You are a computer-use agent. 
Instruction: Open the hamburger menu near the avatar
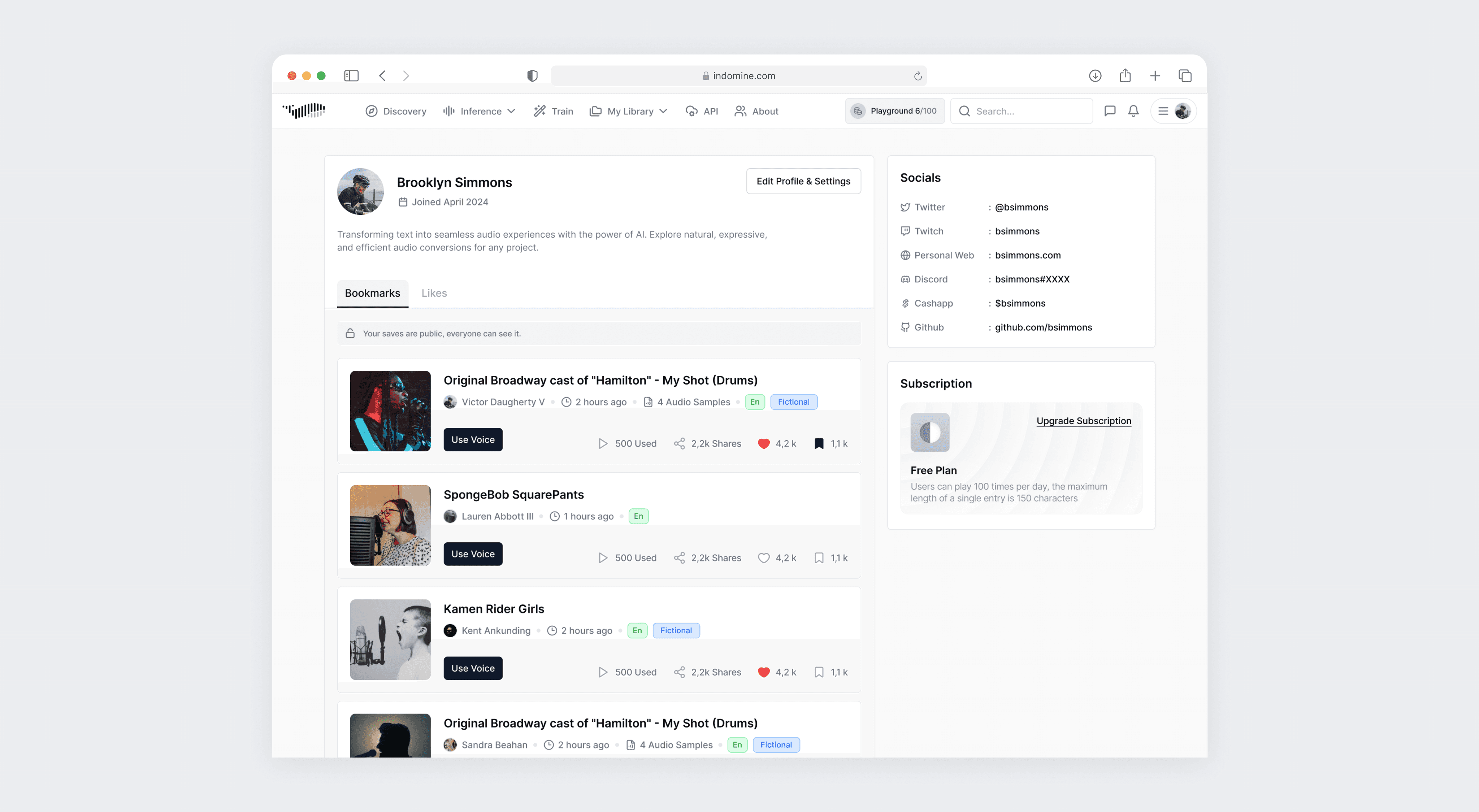[1163, 111]
